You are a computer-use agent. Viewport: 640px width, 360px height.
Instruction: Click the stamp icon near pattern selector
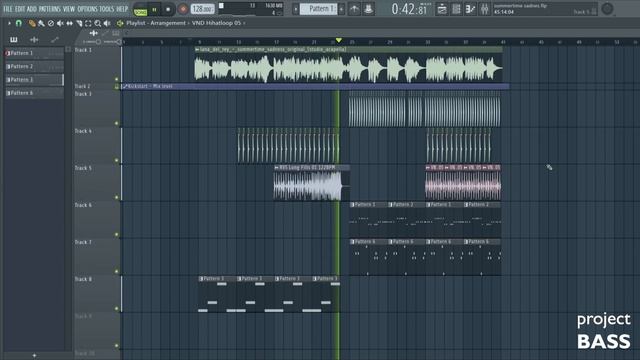(368, 9)
